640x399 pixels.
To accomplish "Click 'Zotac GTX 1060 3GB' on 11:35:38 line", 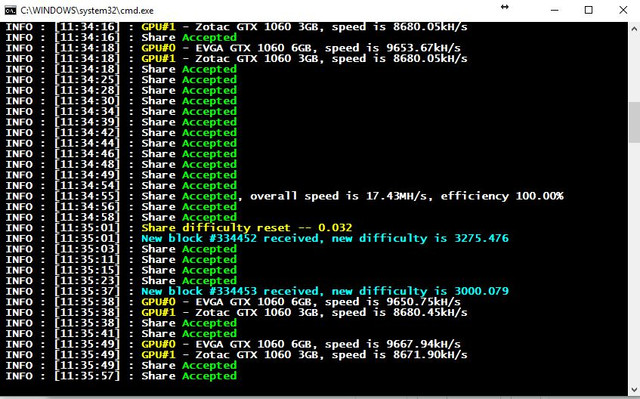I will [256, 313].
